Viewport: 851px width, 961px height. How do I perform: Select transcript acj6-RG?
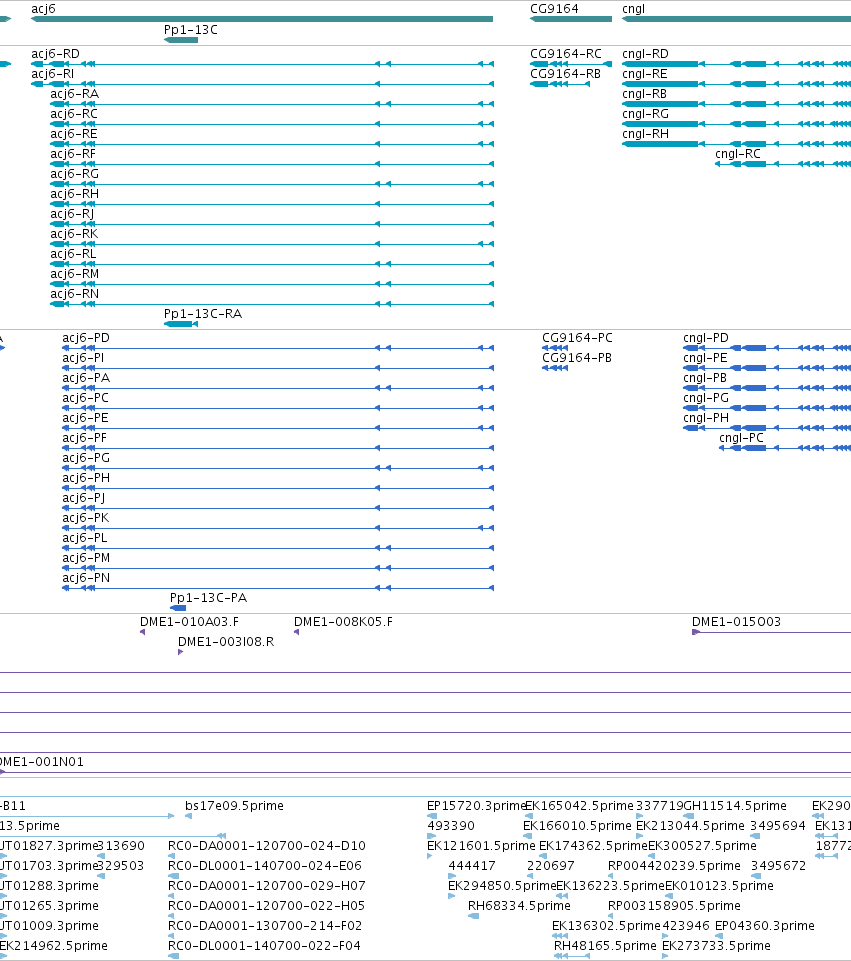[x=75, y=174]
